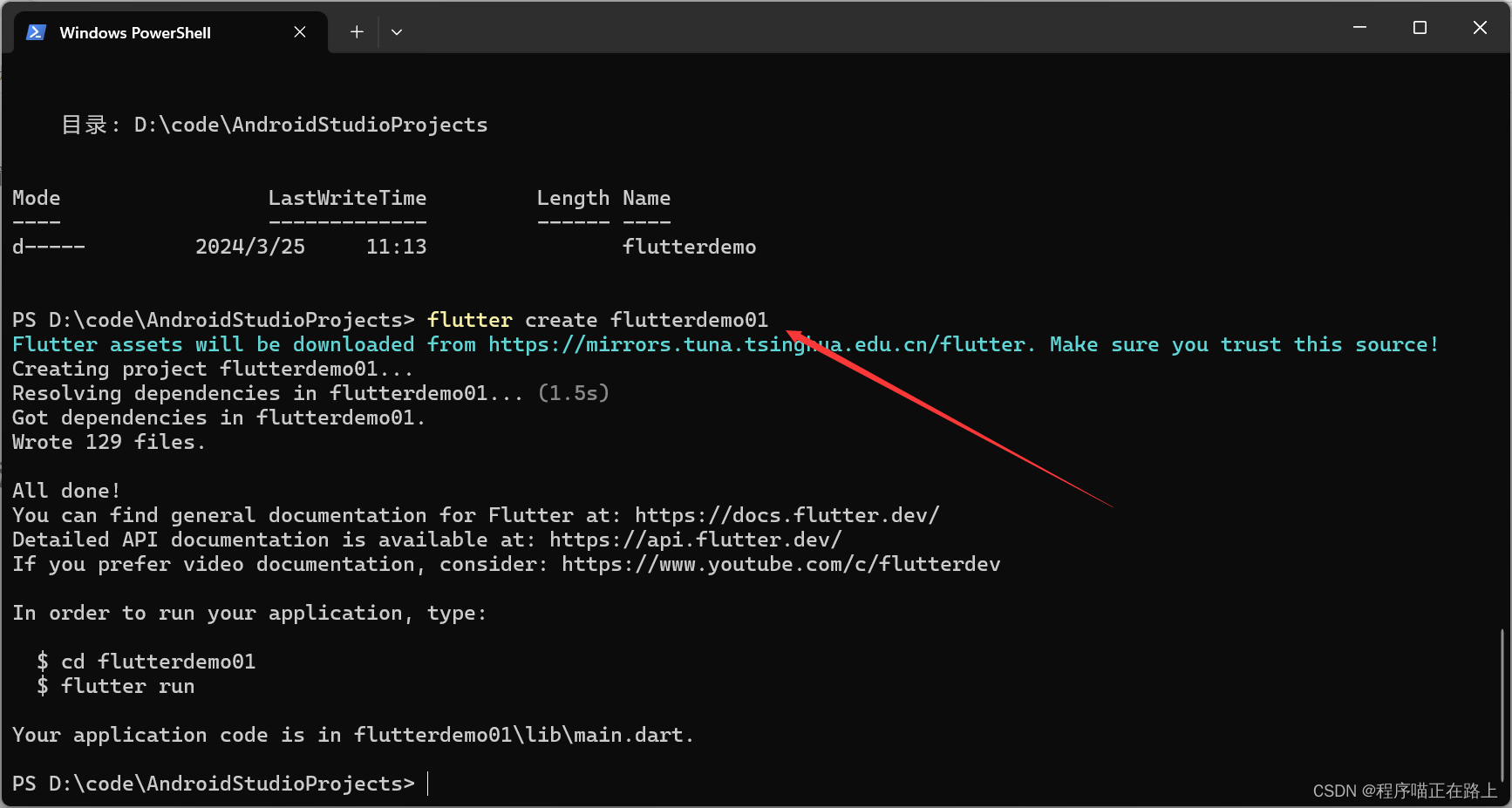1512x808 pixels.
Task: Minimize the terminal window
Action: (x=1359, y=28)
